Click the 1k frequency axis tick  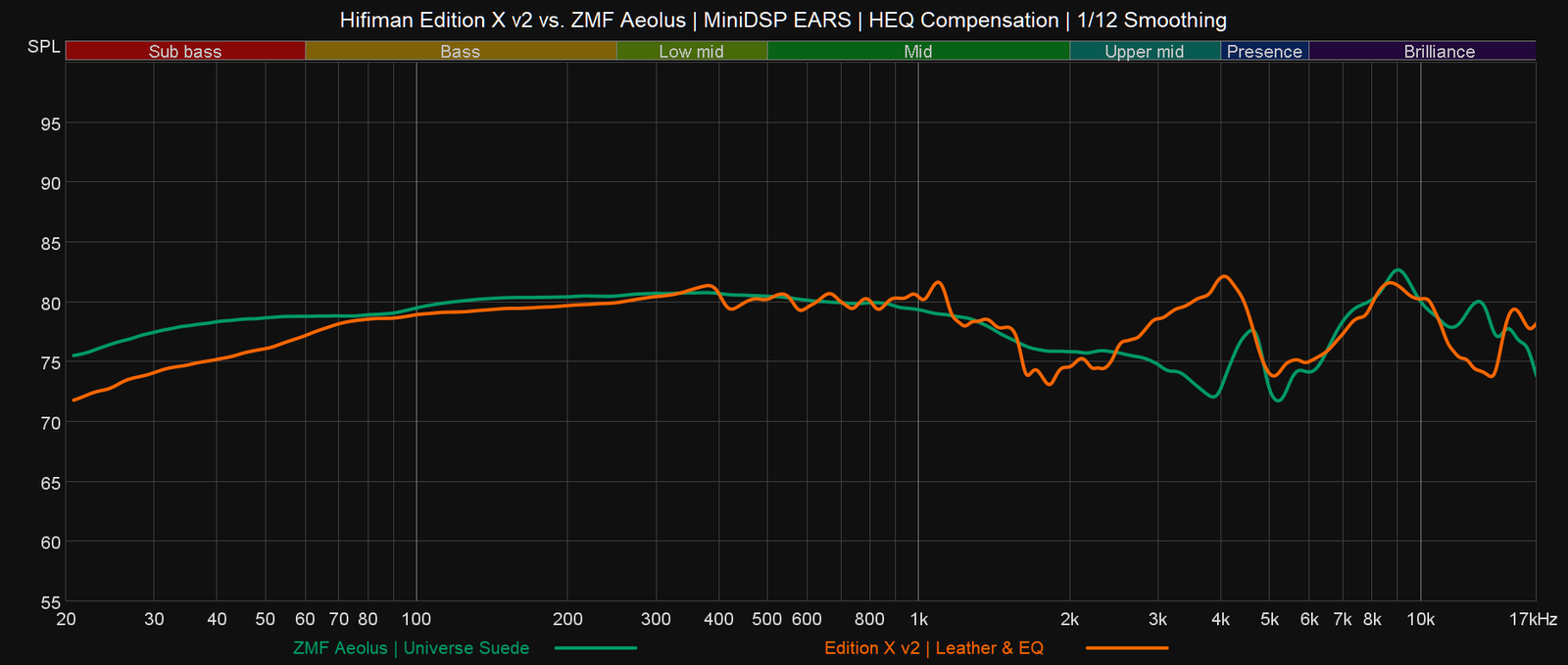point(918,619)
